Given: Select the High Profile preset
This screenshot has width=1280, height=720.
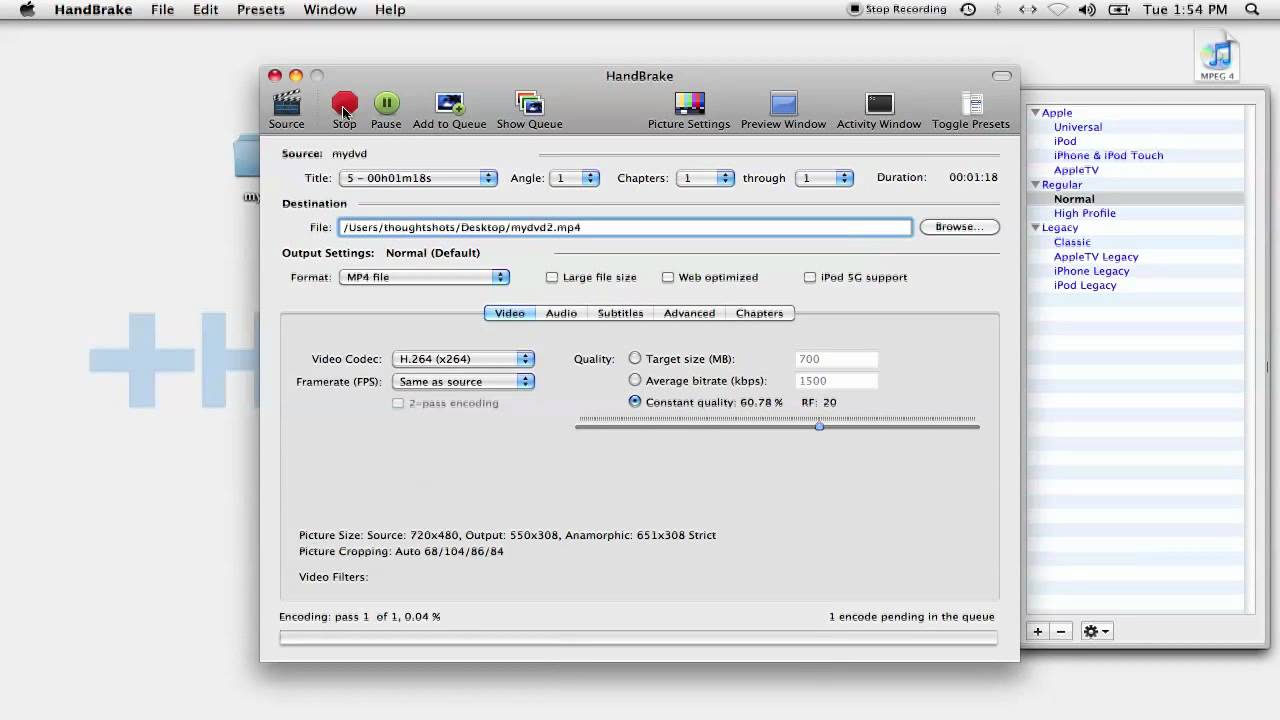Looking at the screenshot, I should pyautogui.click(x=1084, y=213).
